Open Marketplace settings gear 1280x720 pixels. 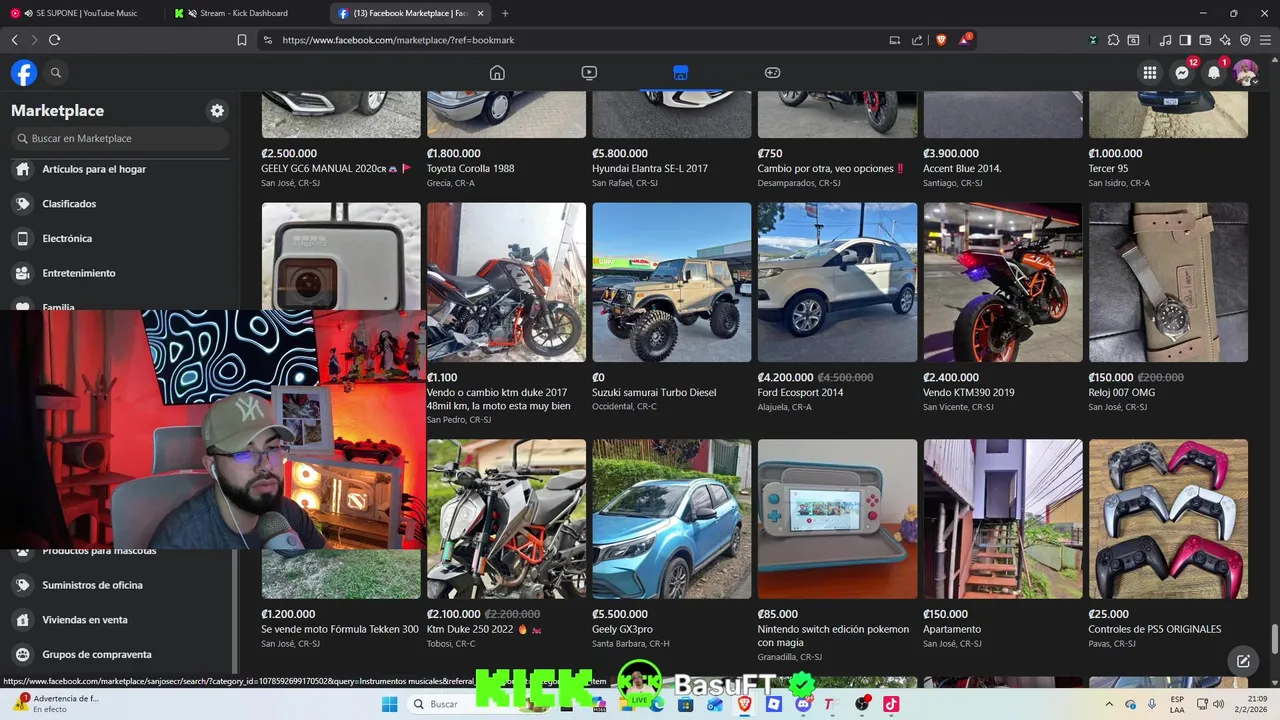pyautogui.click(x=217, y=111)
